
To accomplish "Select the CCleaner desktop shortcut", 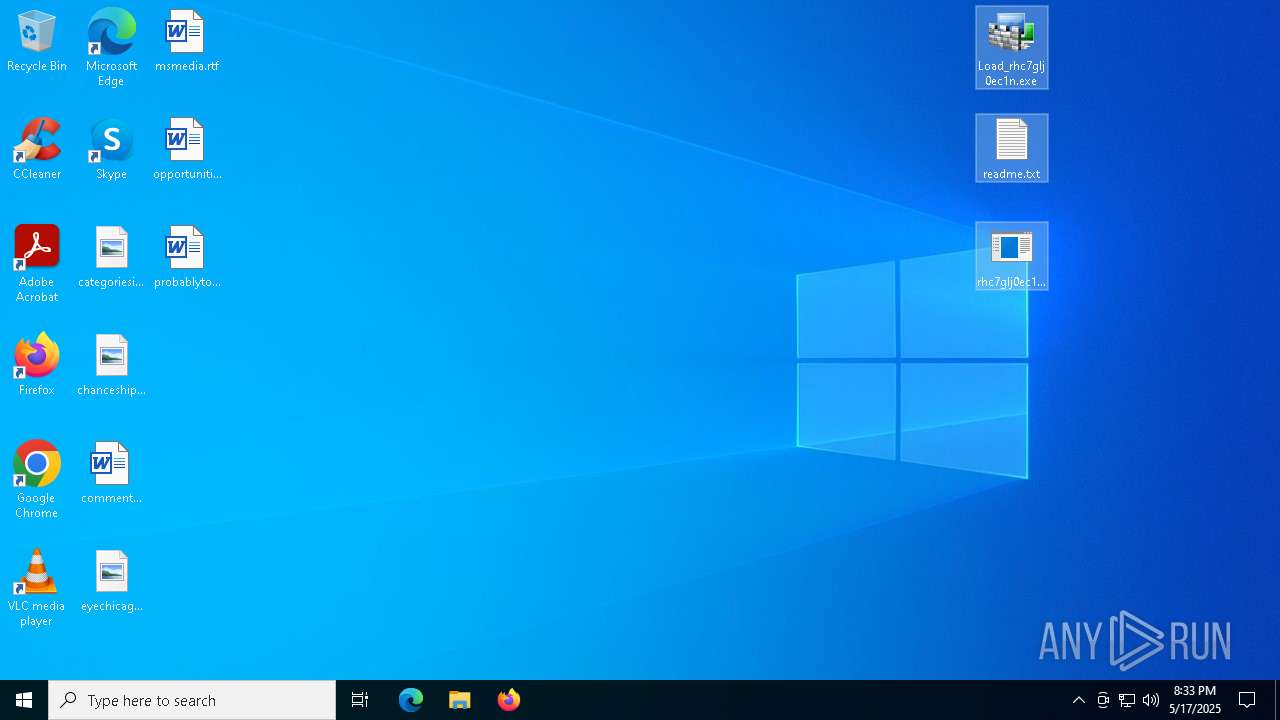I will [37, 150].
